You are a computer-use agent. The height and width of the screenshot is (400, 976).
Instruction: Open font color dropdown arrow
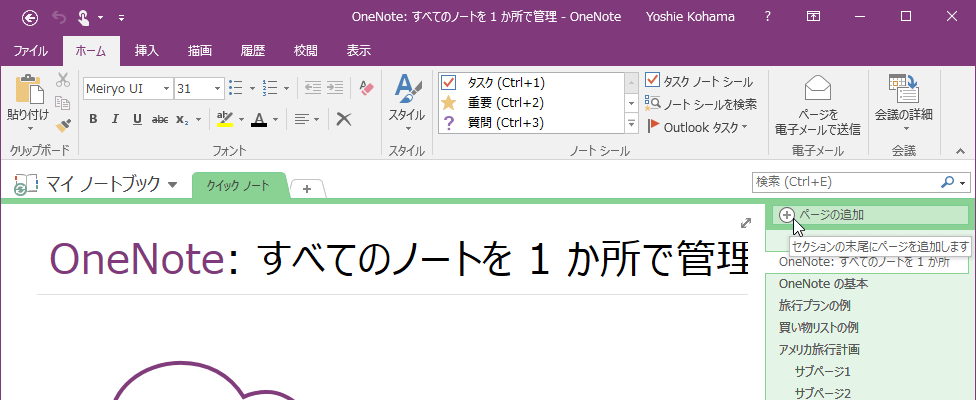click(275, 119)
